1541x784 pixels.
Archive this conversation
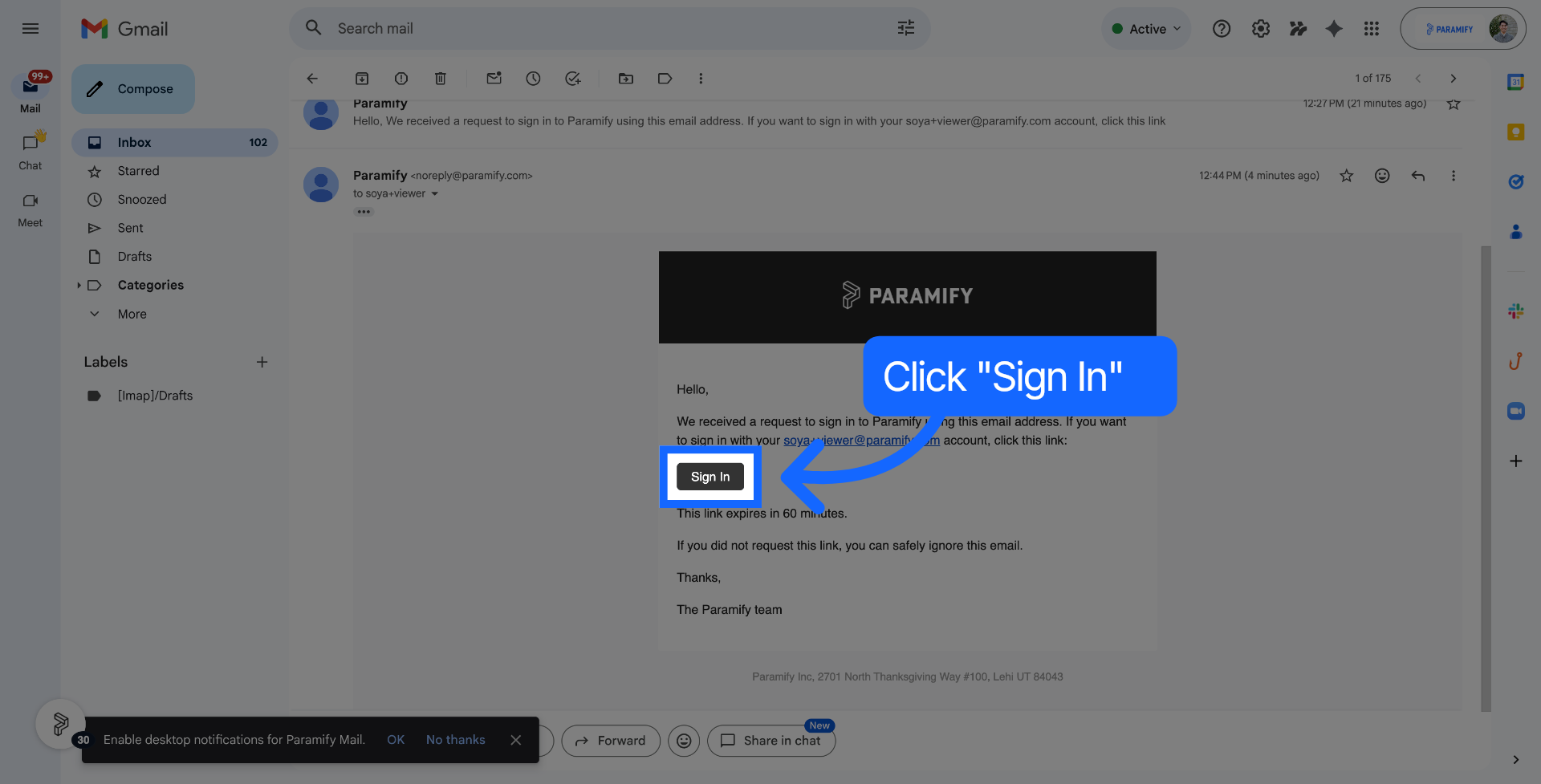pyautogui.click(x=362, y=79)
